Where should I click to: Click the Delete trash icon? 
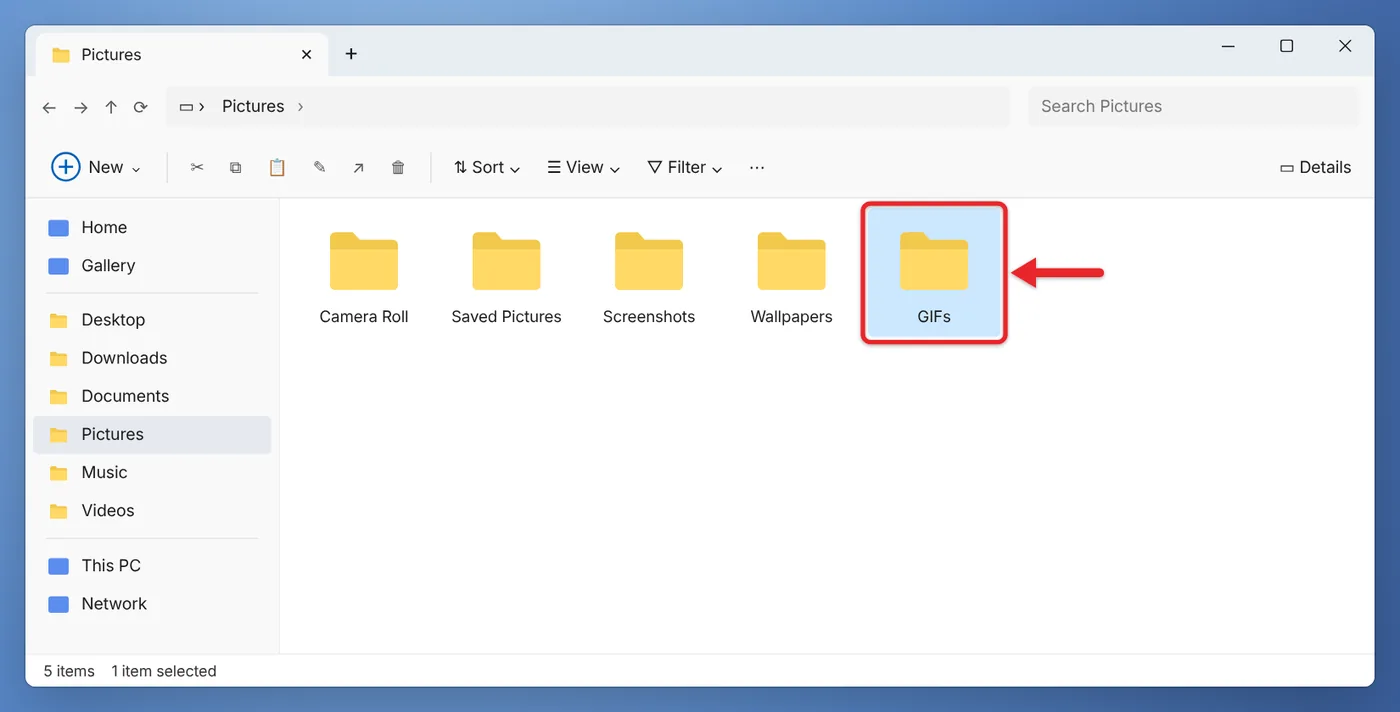point(398,167)
